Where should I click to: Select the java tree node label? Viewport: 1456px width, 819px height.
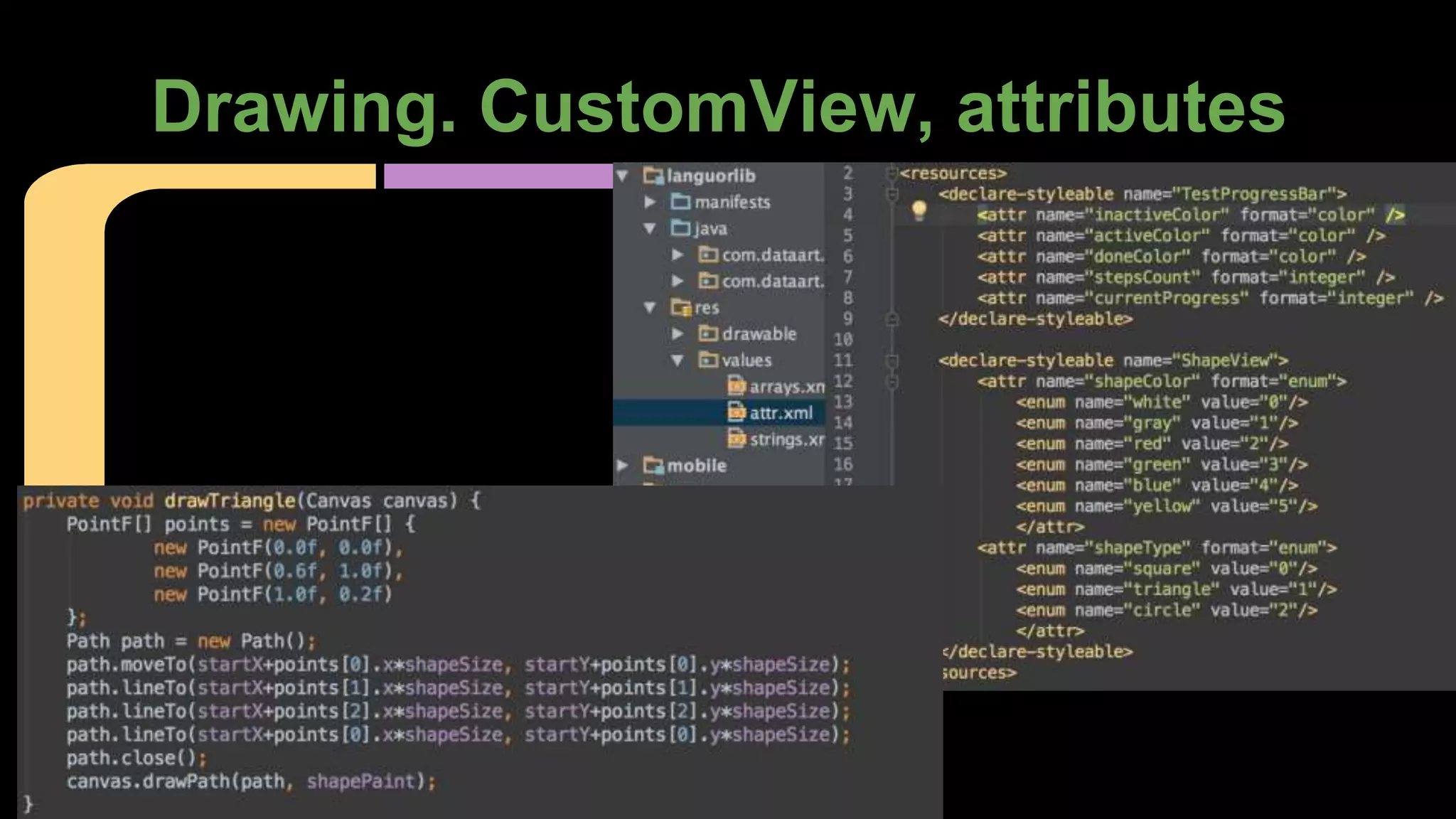(x=711, y=228)
